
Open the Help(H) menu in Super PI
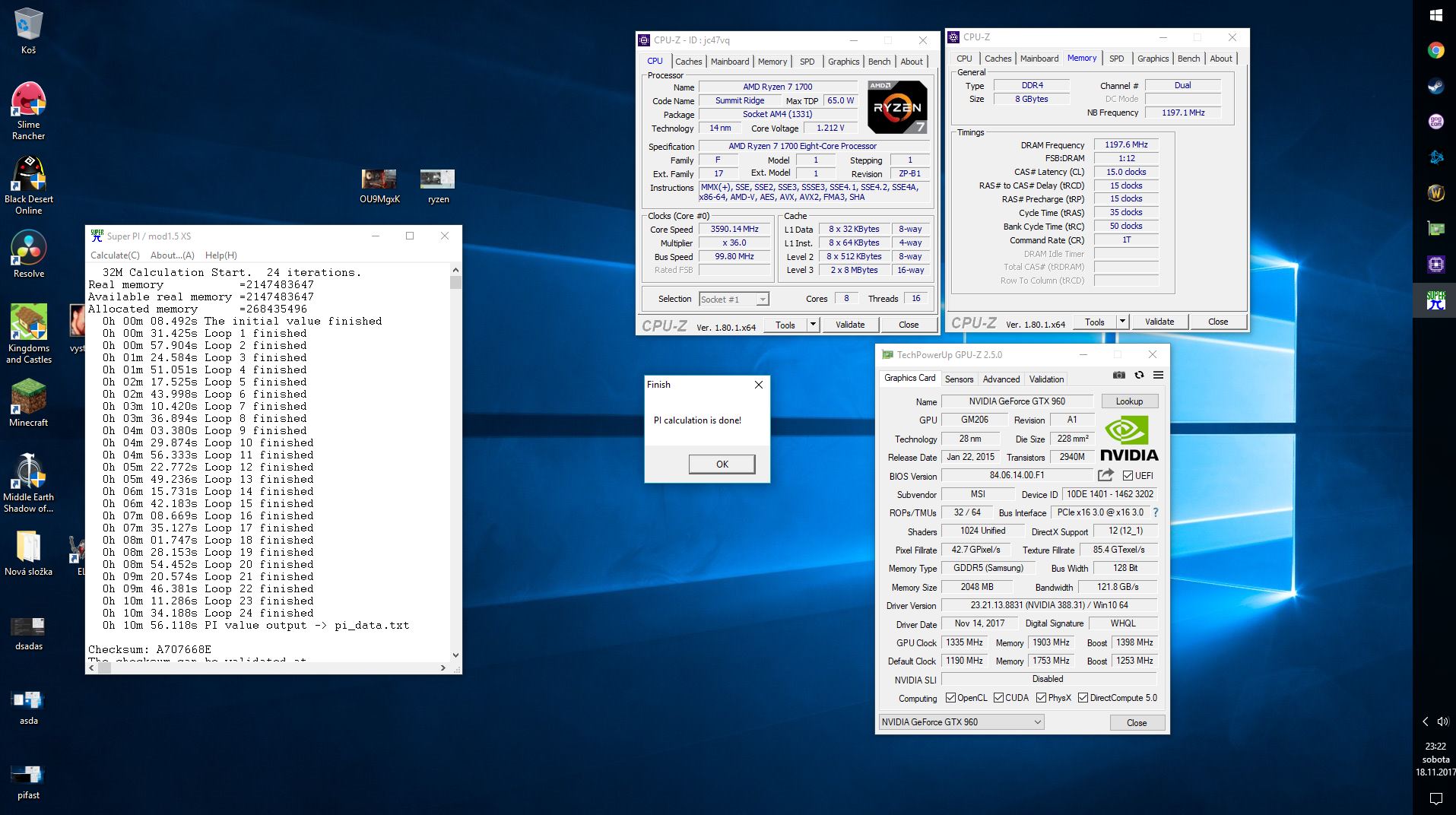pos(221,255)
